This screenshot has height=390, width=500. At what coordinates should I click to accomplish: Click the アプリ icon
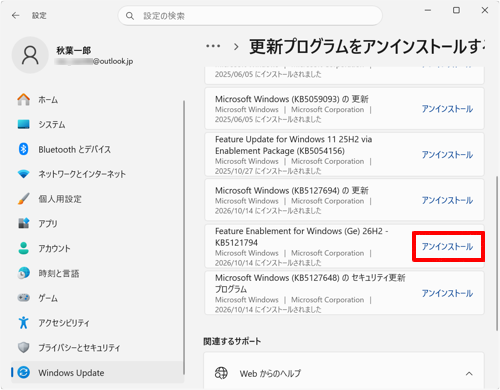tap(23, 223)
